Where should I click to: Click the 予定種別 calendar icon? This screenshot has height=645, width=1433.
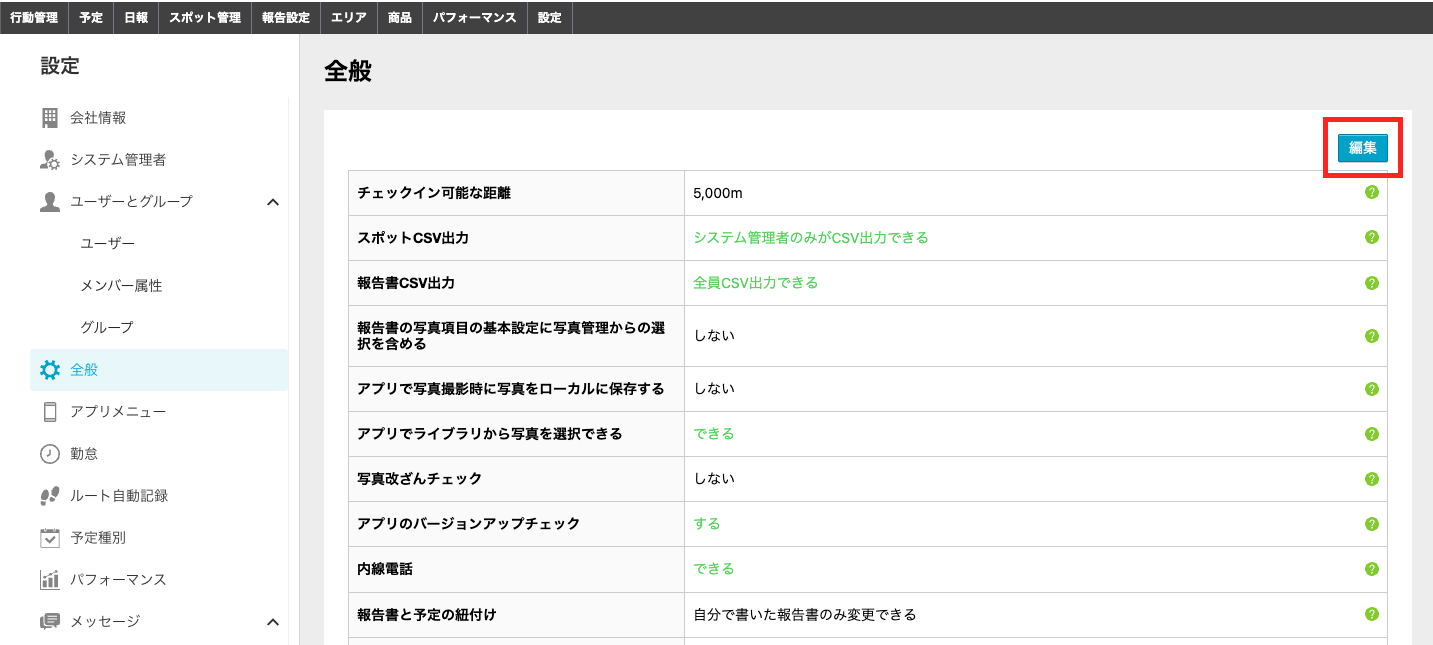(50, 538)
